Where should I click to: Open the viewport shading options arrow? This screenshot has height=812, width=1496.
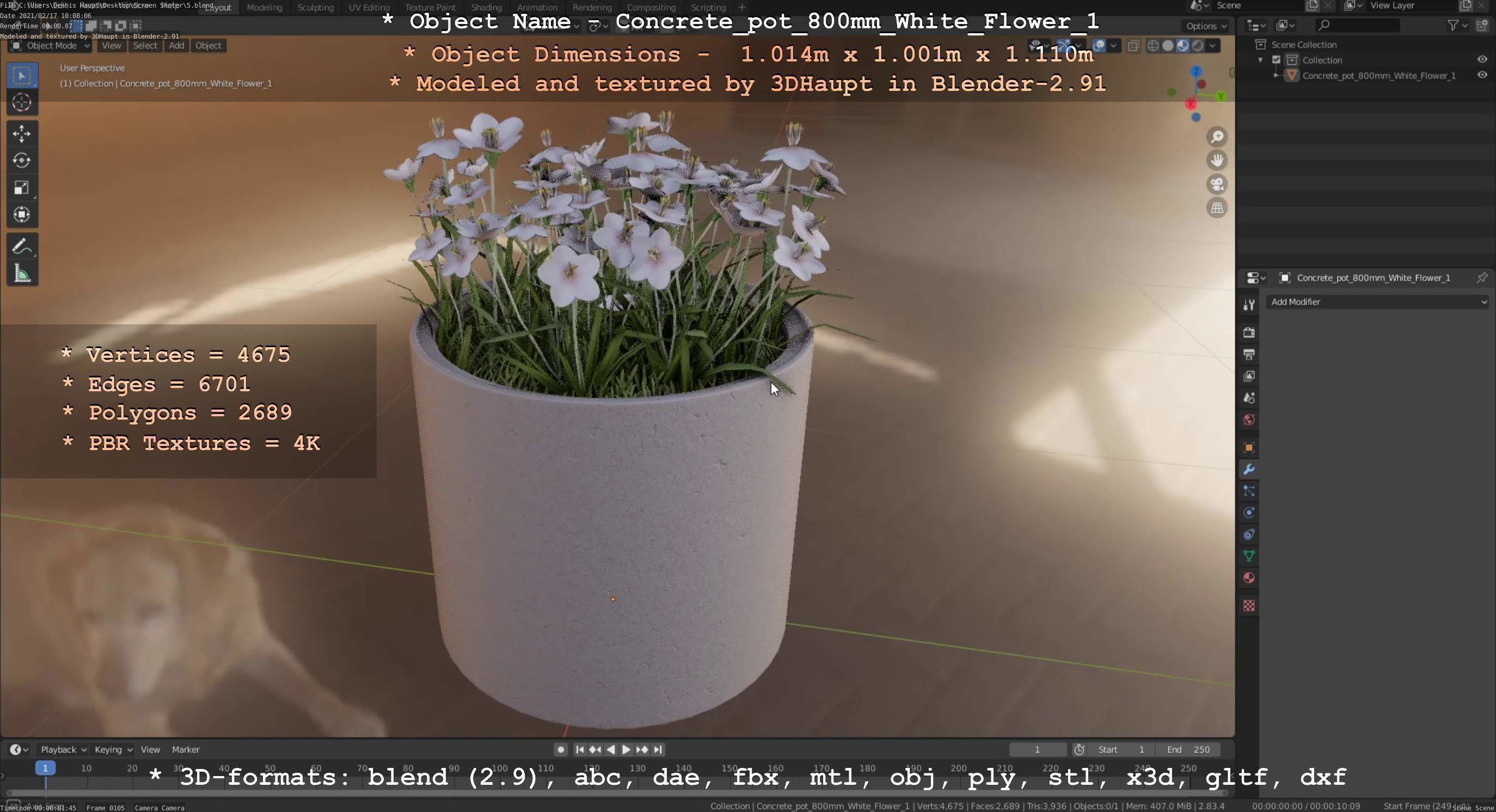click(x=1212, y=46)
